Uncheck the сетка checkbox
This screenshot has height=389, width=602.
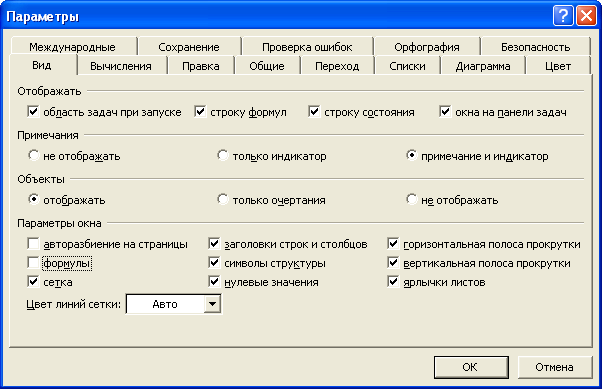(x=33, y=282)
